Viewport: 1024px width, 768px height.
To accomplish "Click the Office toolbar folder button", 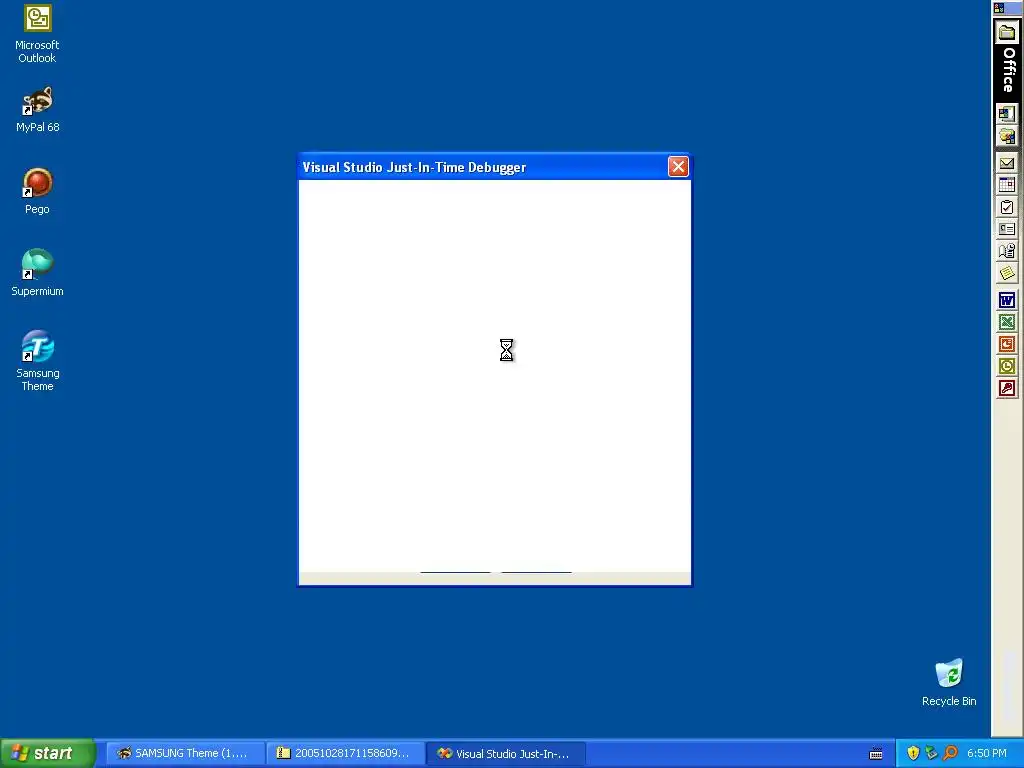I will [1008, 32].
